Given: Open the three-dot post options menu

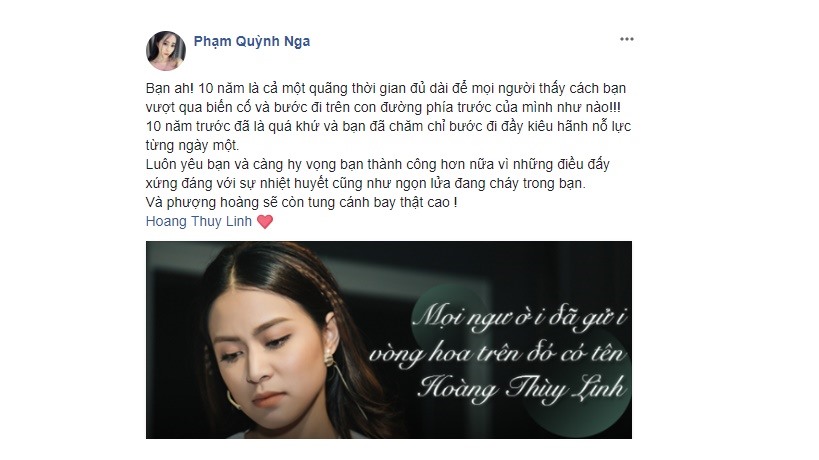Looking at the screenshot, I should [626, 39].
